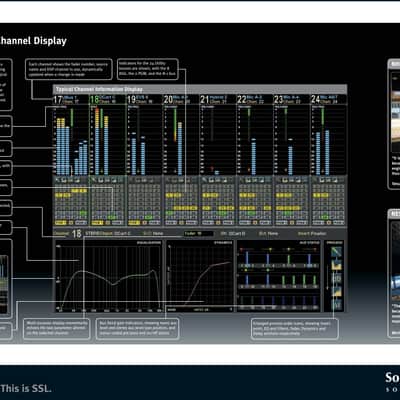
Task: Select the bottom Process Order icon
Action: pyautogui.click(x=336, y=305)
